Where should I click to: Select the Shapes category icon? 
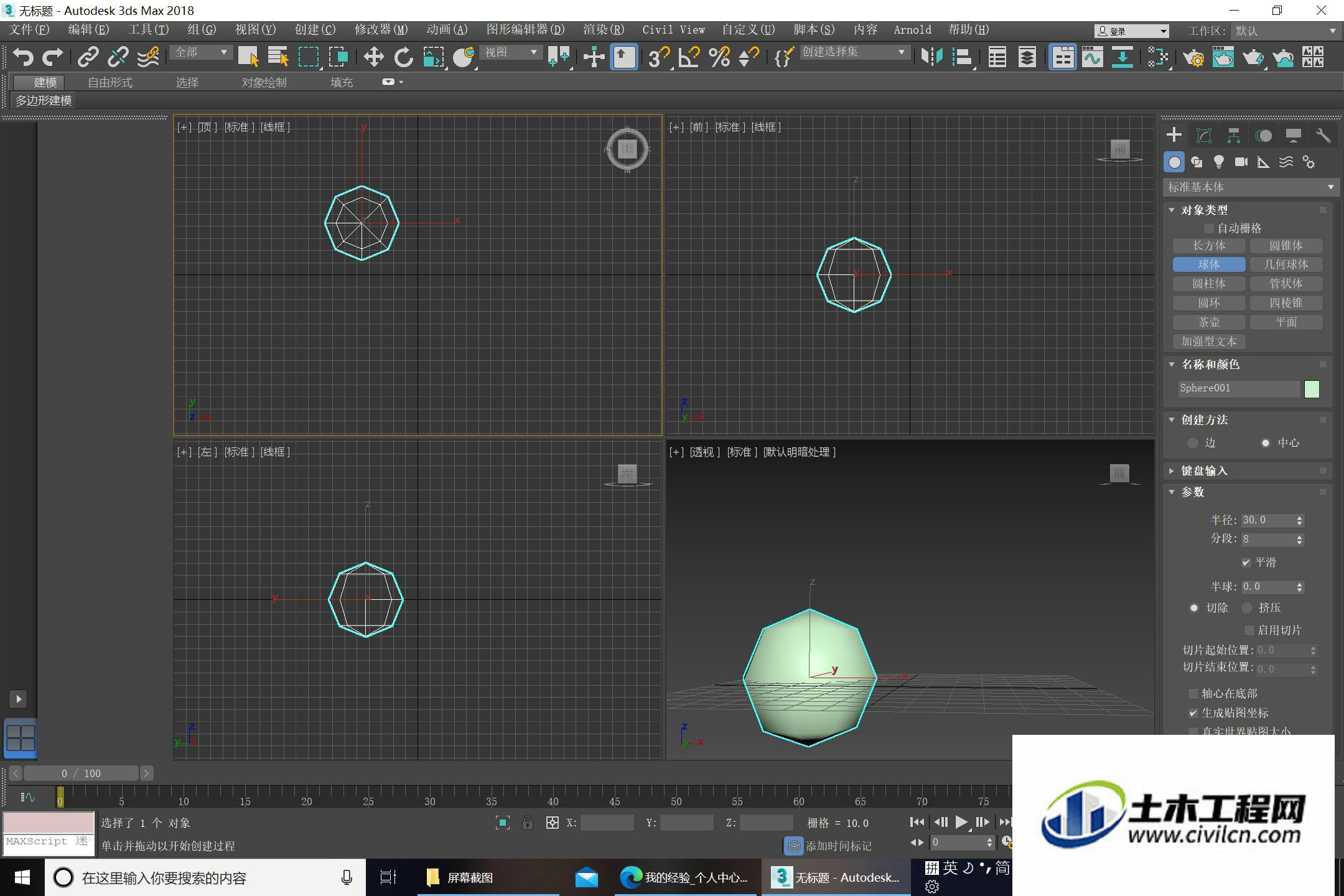coord(1197,162)
